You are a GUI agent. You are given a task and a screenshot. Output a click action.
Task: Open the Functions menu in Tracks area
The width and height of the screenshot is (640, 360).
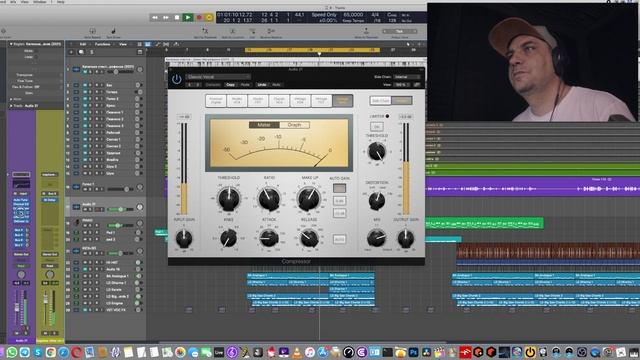[x=102, y=44]
